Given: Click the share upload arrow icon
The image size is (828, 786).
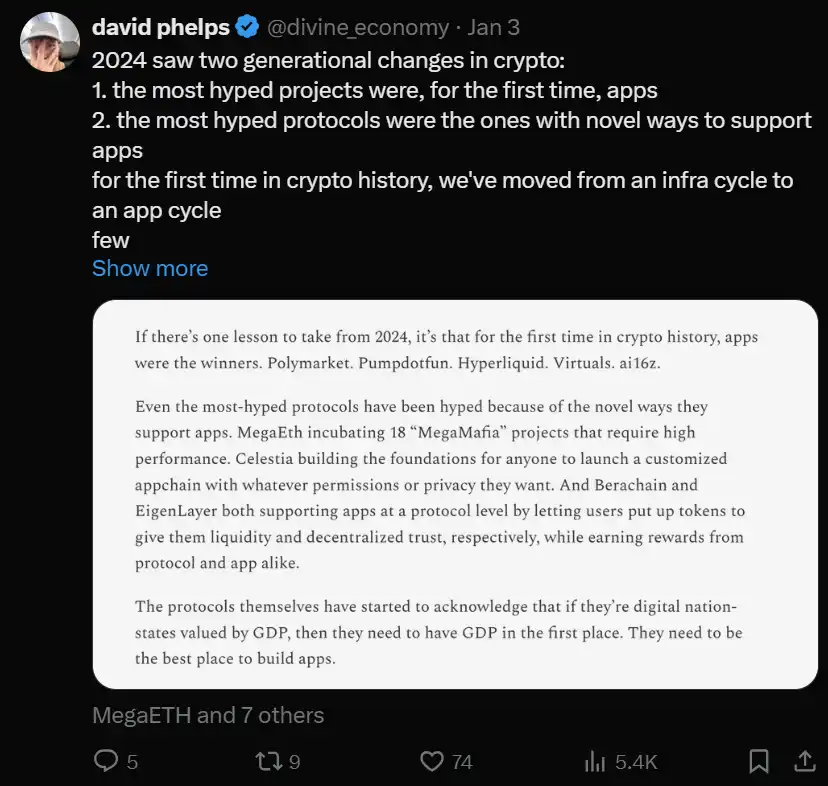Looking at the screenshot, I should [803, 762].
